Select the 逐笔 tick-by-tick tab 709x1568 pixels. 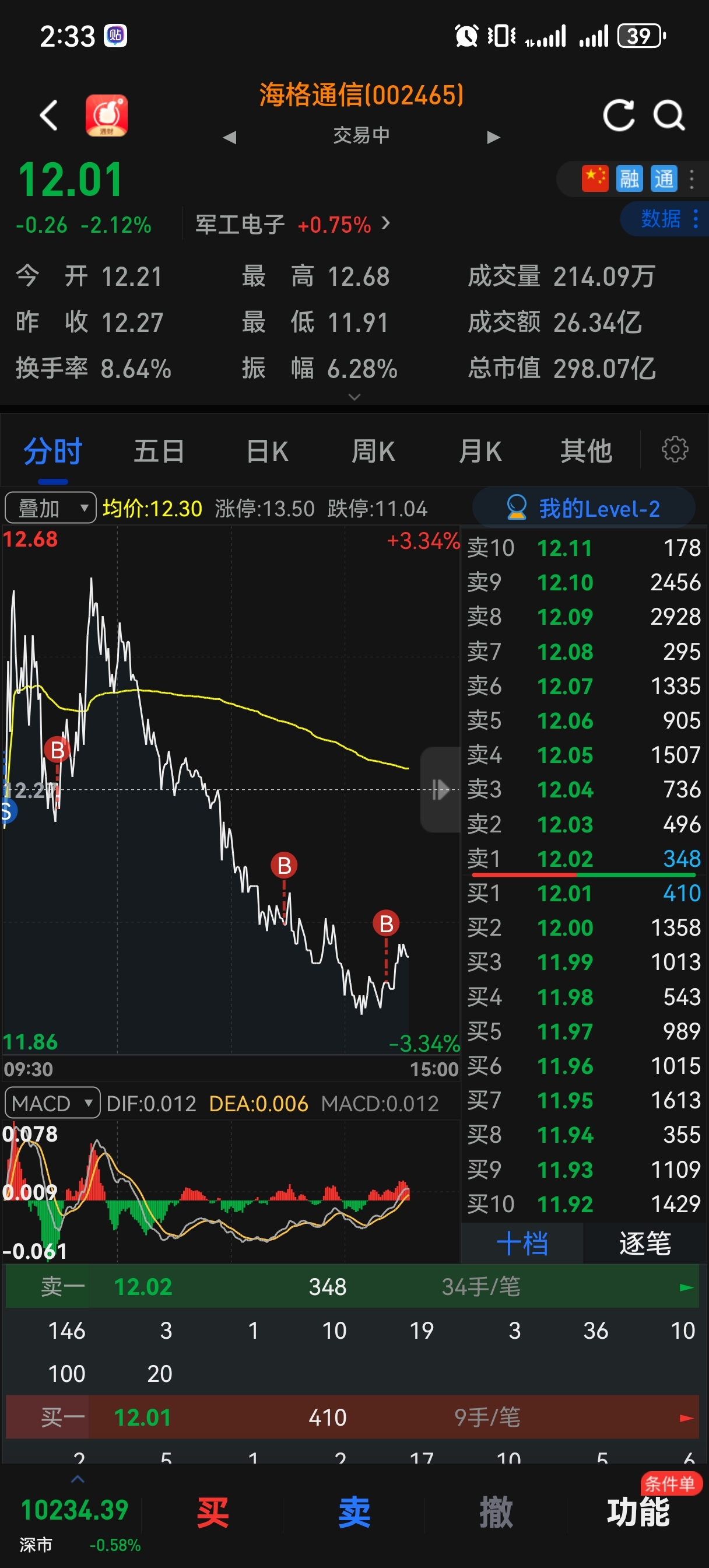pos(645,1243)
